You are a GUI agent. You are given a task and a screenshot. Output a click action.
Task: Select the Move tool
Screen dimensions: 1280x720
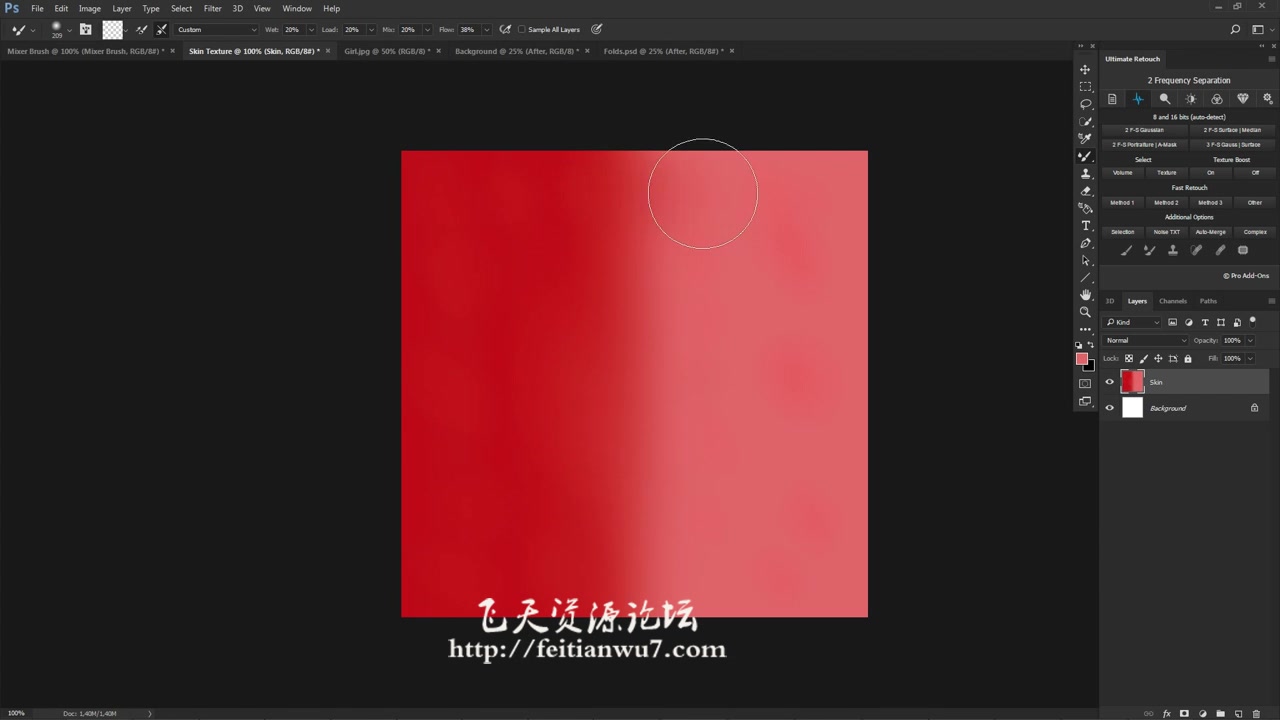tap(1085, 69)
